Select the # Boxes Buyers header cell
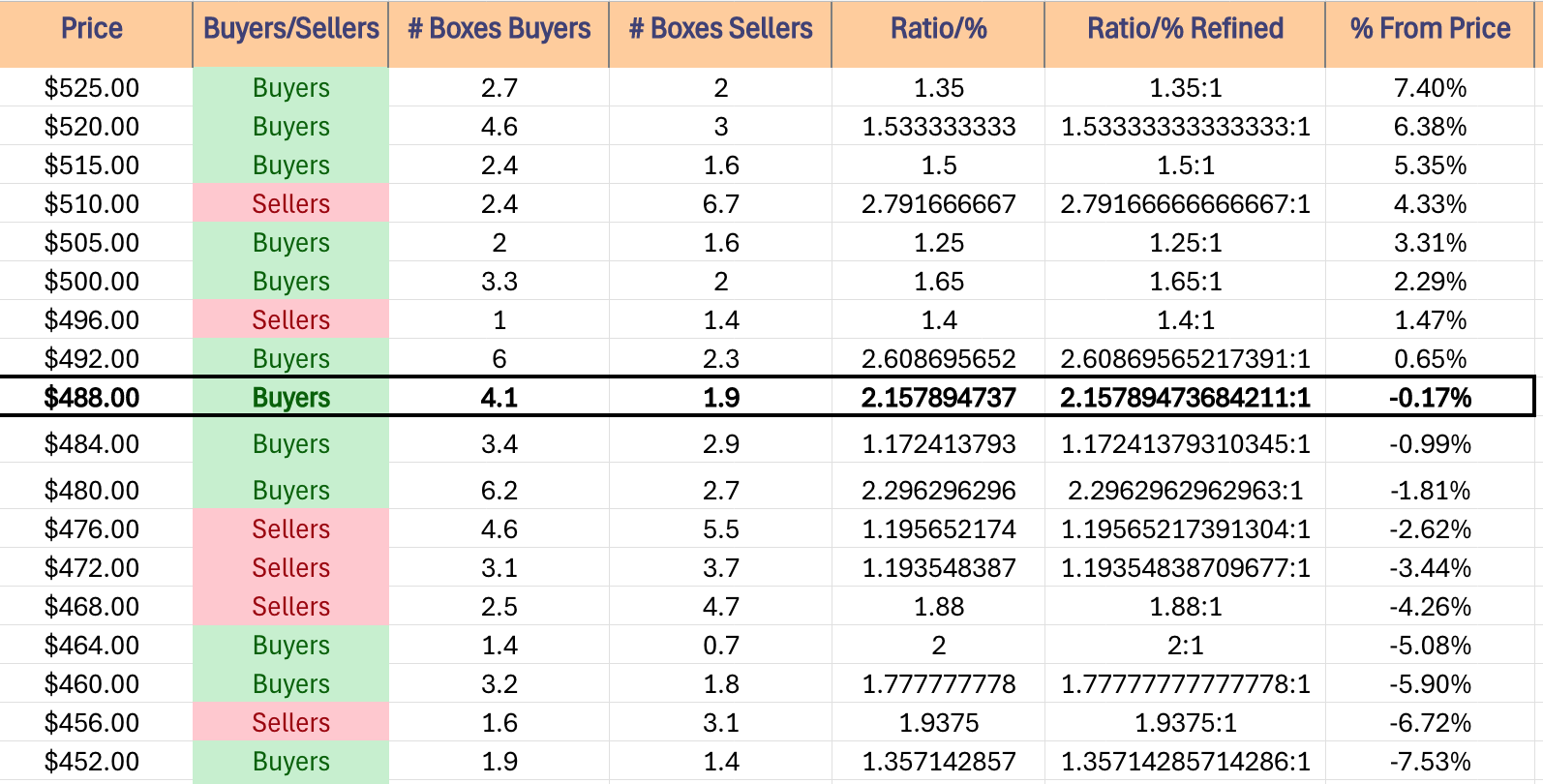 (x=499, y=29)
